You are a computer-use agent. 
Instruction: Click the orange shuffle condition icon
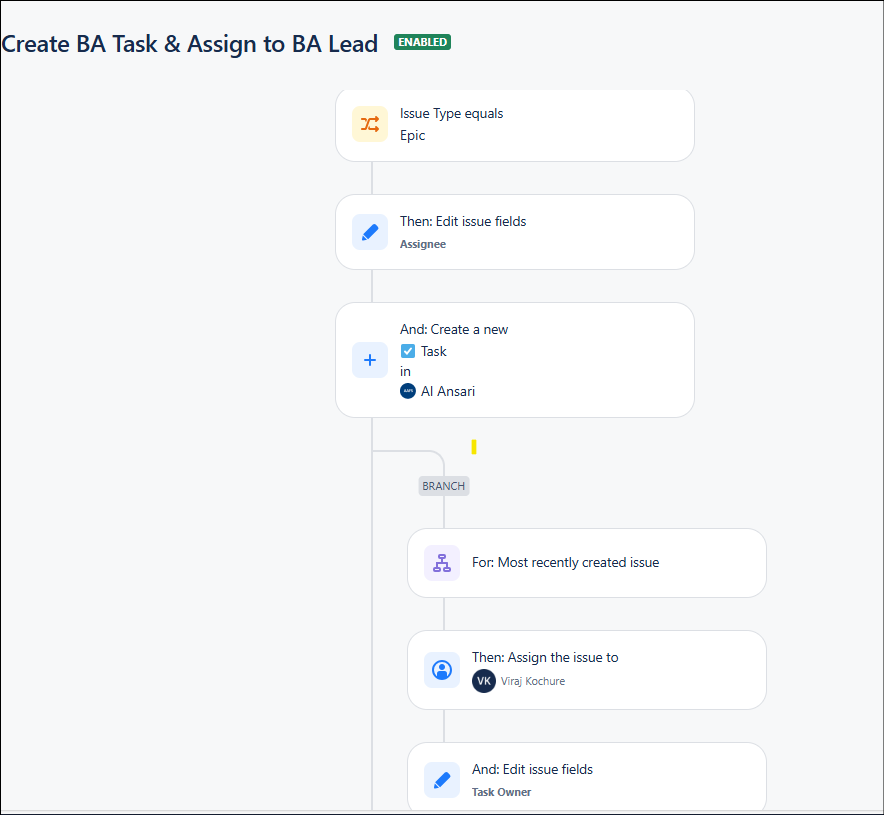370,124
